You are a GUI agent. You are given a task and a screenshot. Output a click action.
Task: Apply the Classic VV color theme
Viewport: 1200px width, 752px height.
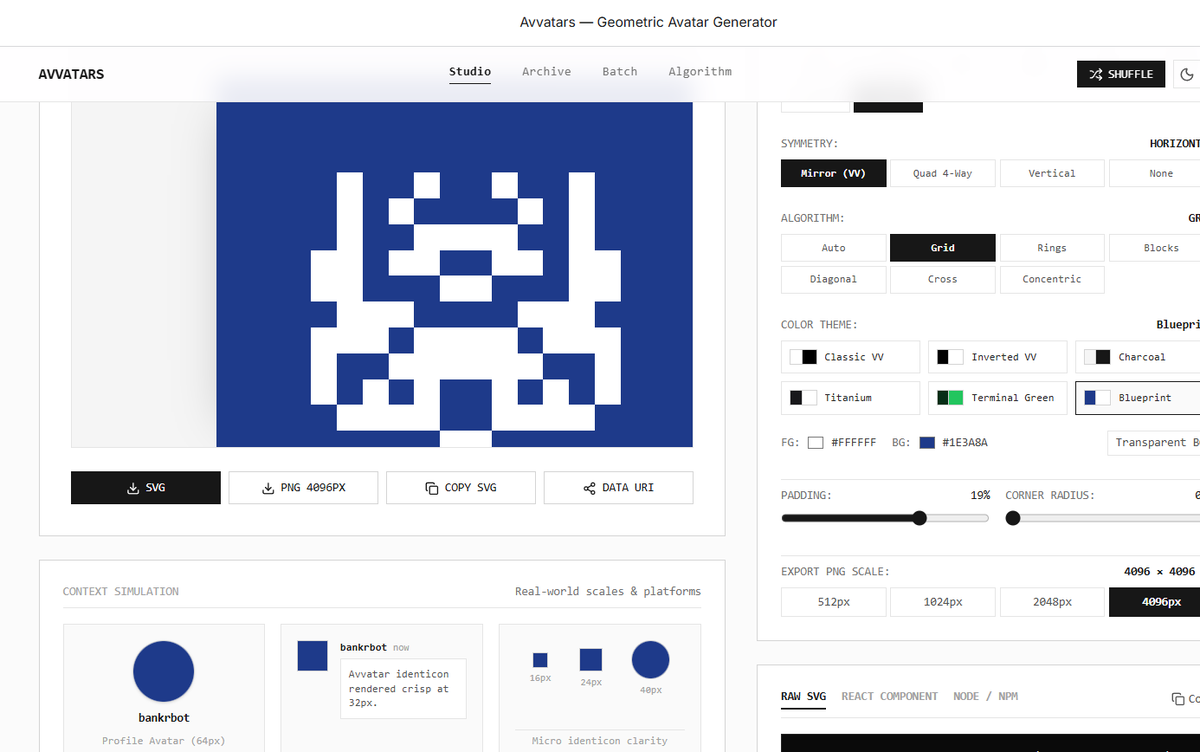pyautogui.click(x=850, y=357)
